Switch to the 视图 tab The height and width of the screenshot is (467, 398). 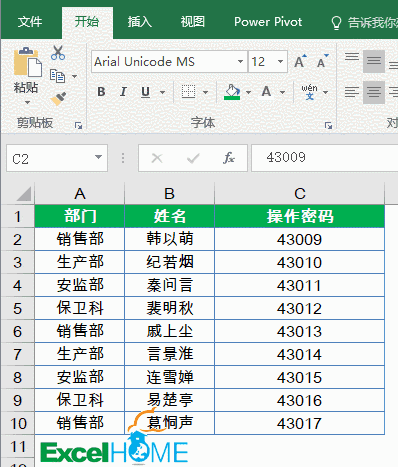[x=193, y=22]
